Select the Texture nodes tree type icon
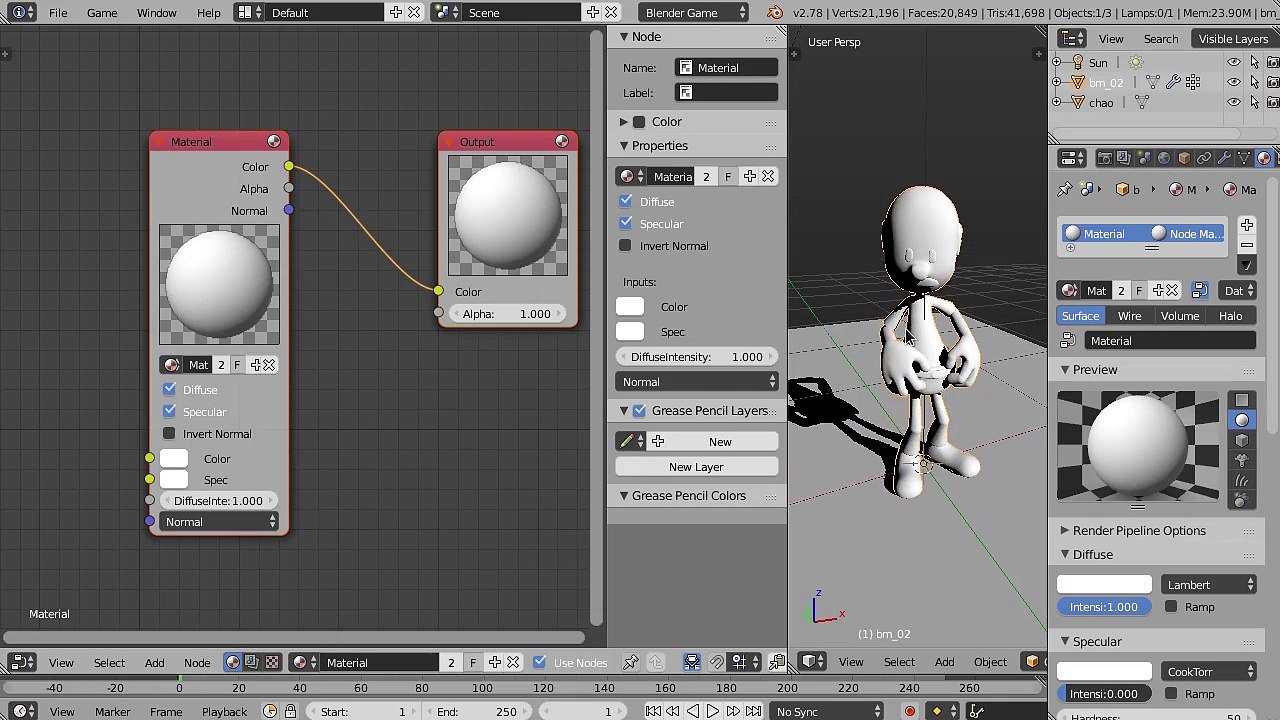Viewport: 1280px width, 720px height. [x=271, y=662]
